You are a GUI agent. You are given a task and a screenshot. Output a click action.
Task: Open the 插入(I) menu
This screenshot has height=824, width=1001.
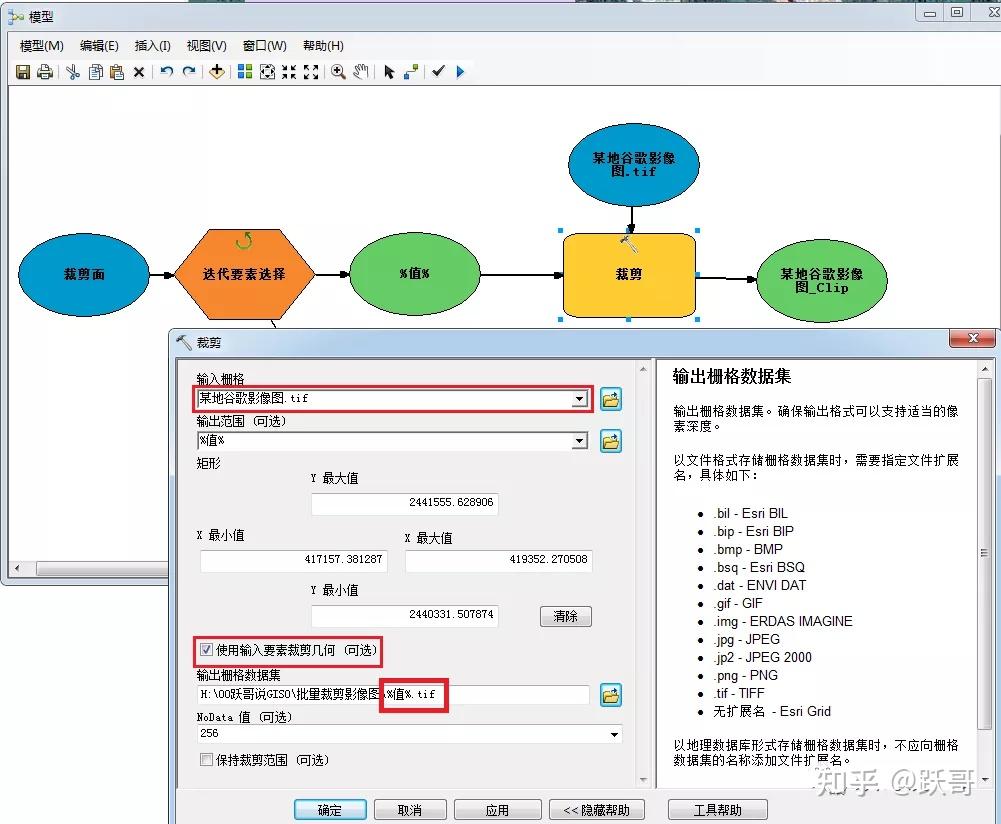pos(151,45)
